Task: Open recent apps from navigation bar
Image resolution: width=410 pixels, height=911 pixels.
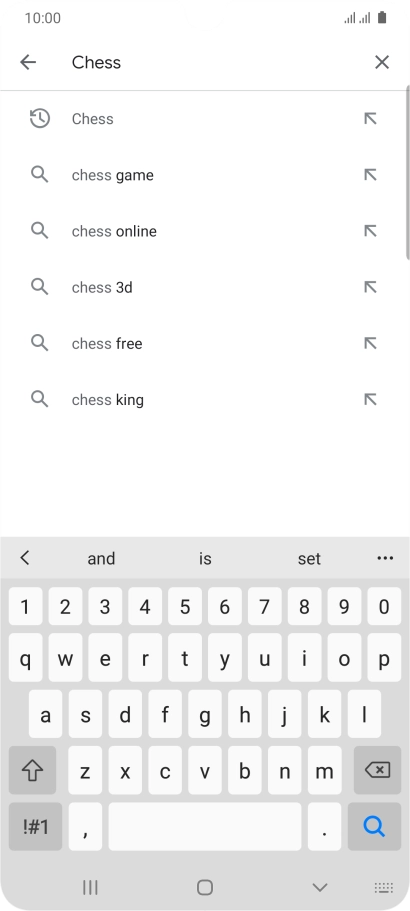Action: (90, 887)
